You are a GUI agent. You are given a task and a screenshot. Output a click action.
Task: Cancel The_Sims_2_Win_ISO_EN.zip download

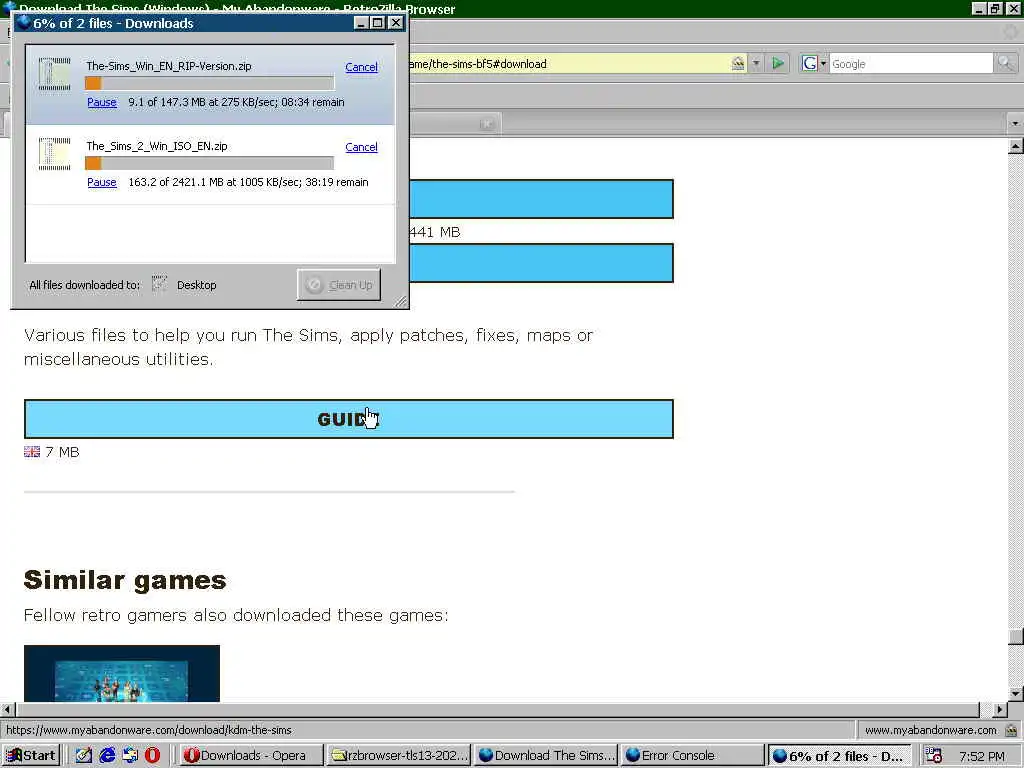pos(361,147)
